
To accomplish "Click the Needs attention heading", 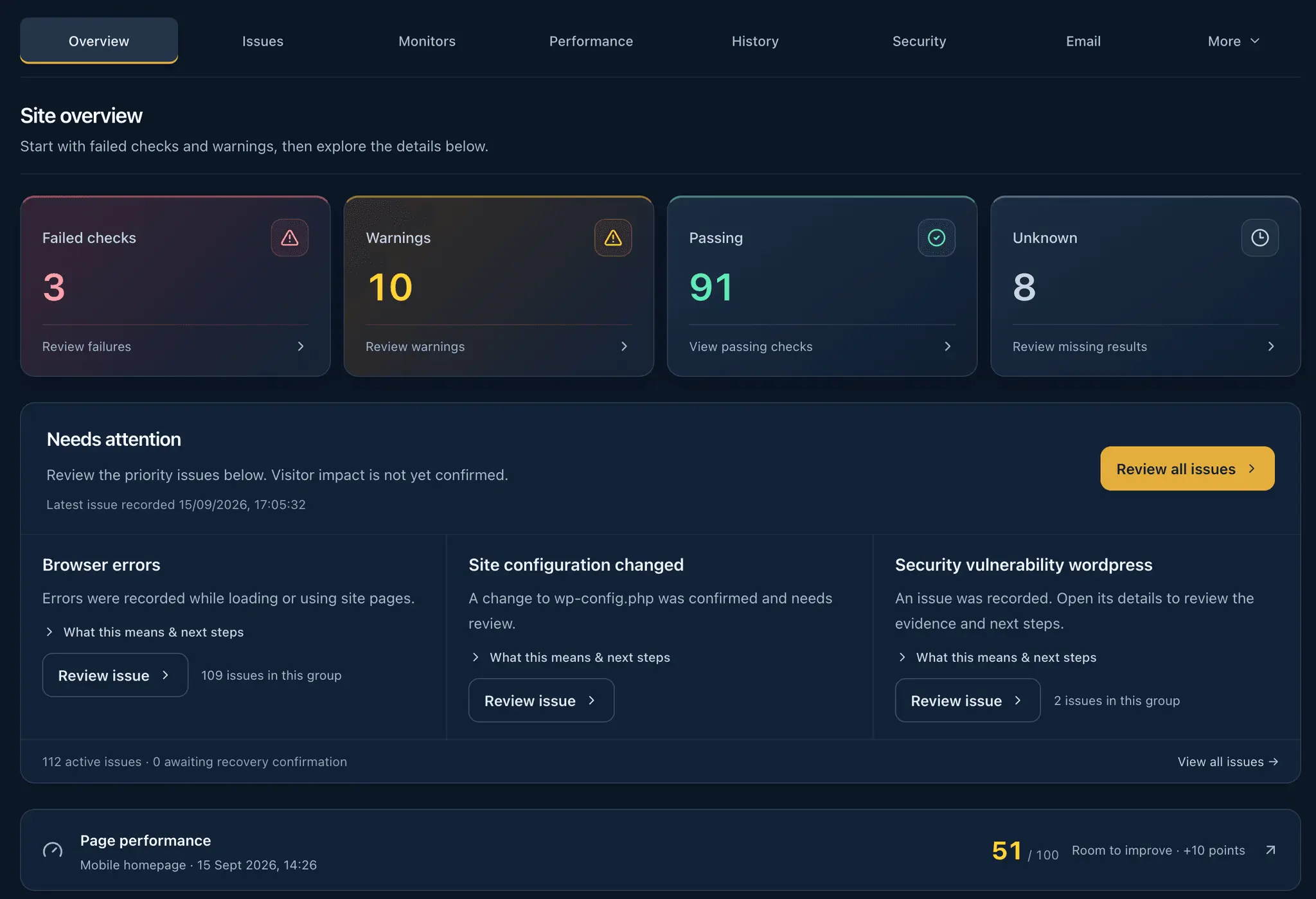I will [114, 440].
